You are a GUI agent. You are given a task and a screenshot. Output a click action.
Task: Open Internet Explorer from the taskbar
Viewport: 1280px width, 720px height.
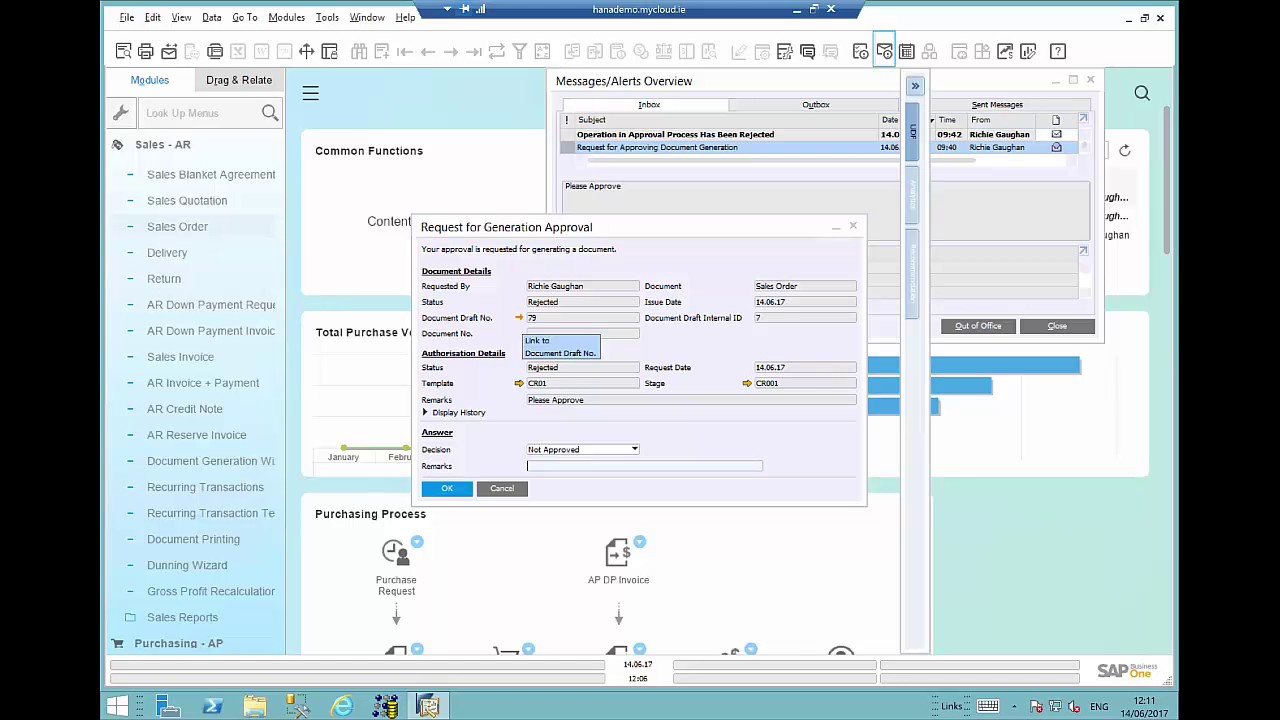[342, 707]
